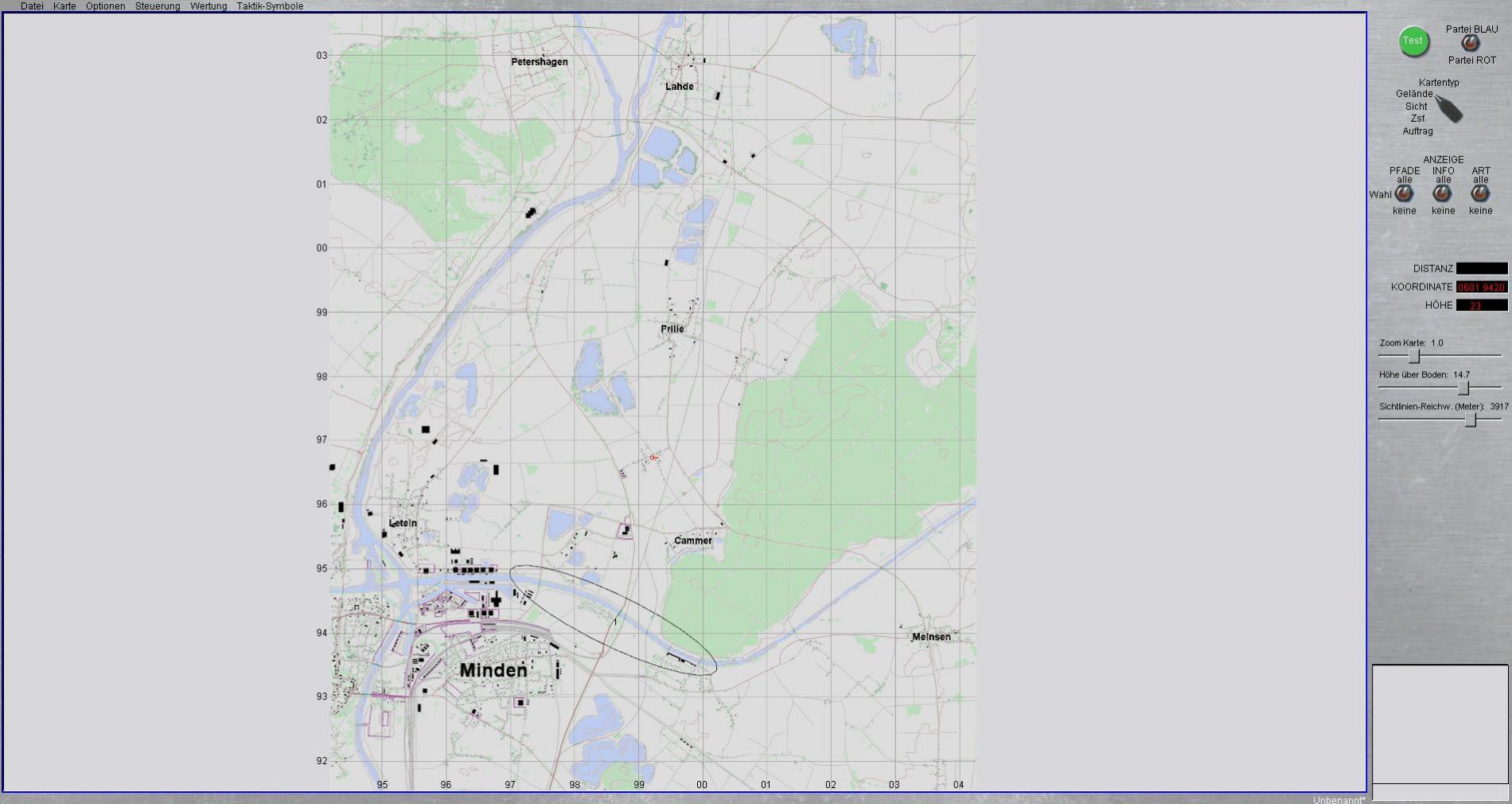Select Sicht map type
The width and height of the screenshot is (1512, 804).
click(x=1416, y=106)
